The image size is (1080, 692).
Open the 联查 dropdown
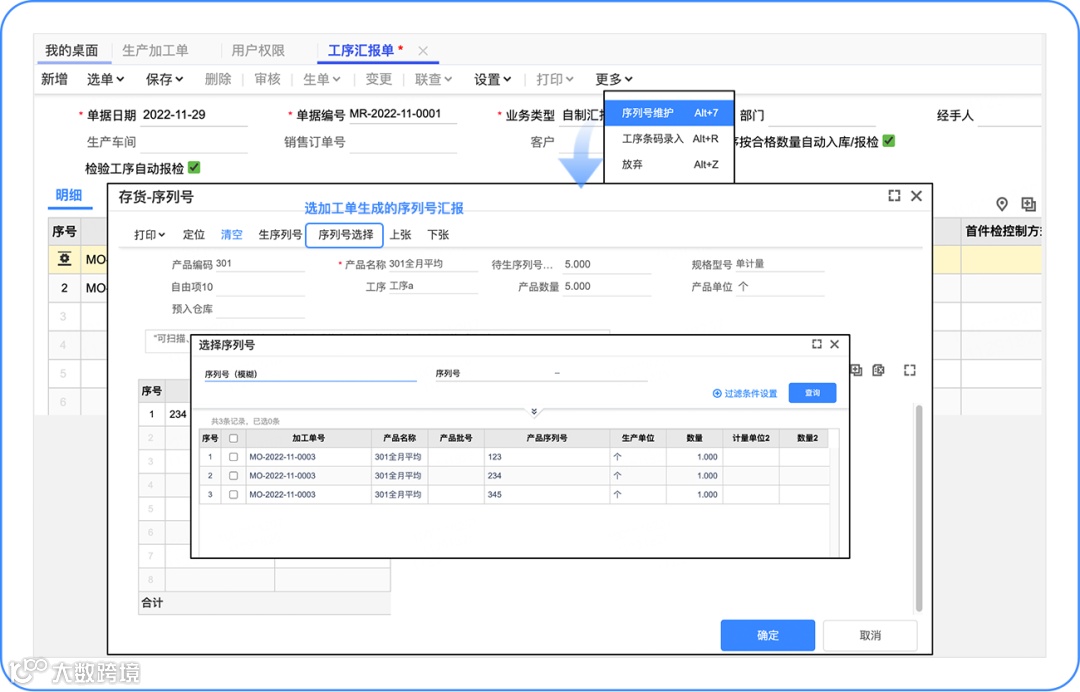click(x=433, y=79)
